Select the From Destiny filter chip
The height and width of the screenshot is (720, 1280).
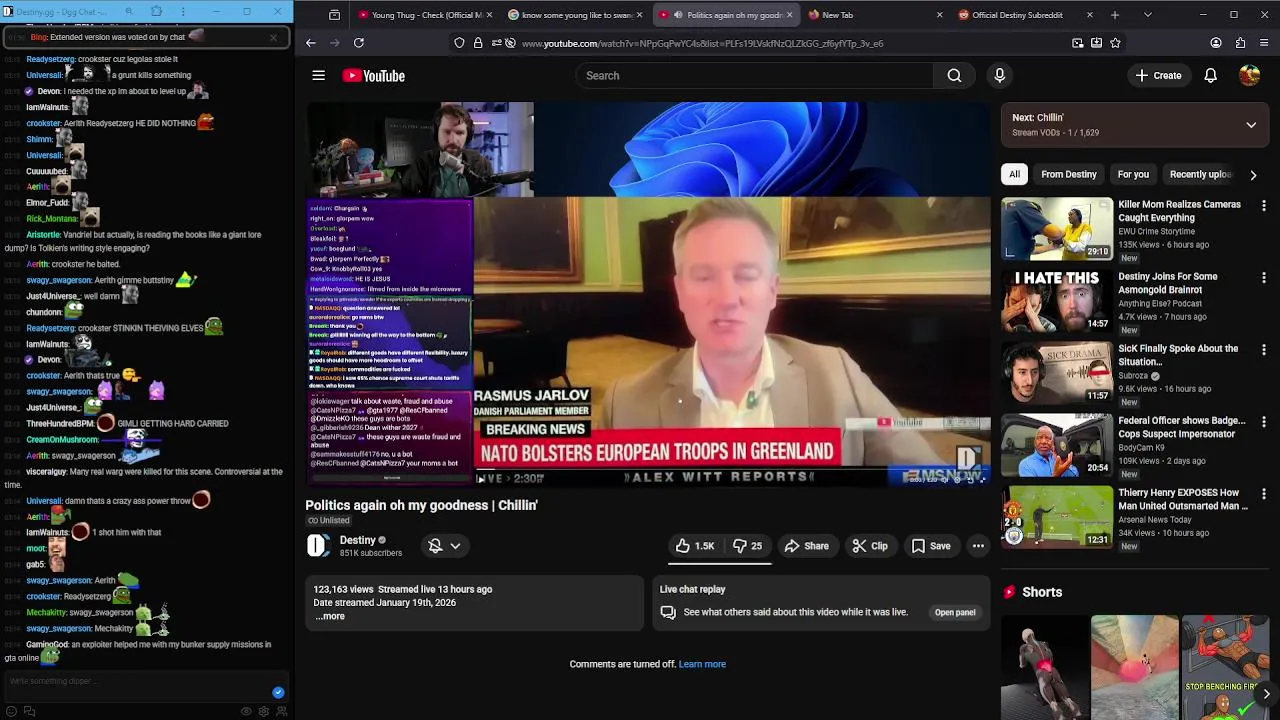pyautogui.click(x=1068, y=174)
